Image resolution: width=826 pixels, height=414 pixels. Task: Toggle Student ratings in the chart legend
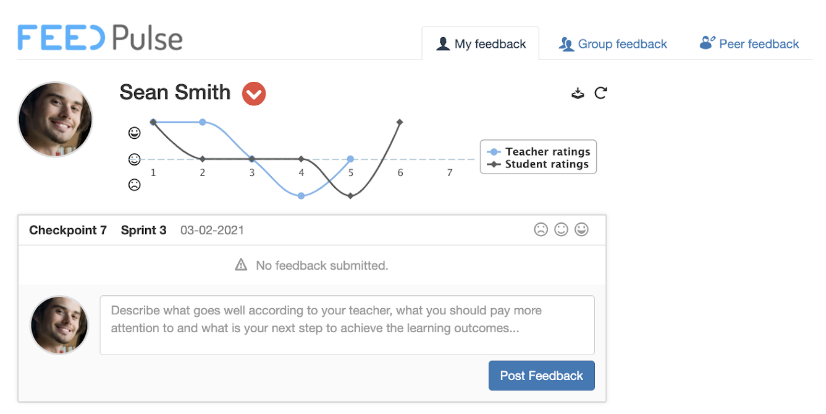click(x=538, y=164)
